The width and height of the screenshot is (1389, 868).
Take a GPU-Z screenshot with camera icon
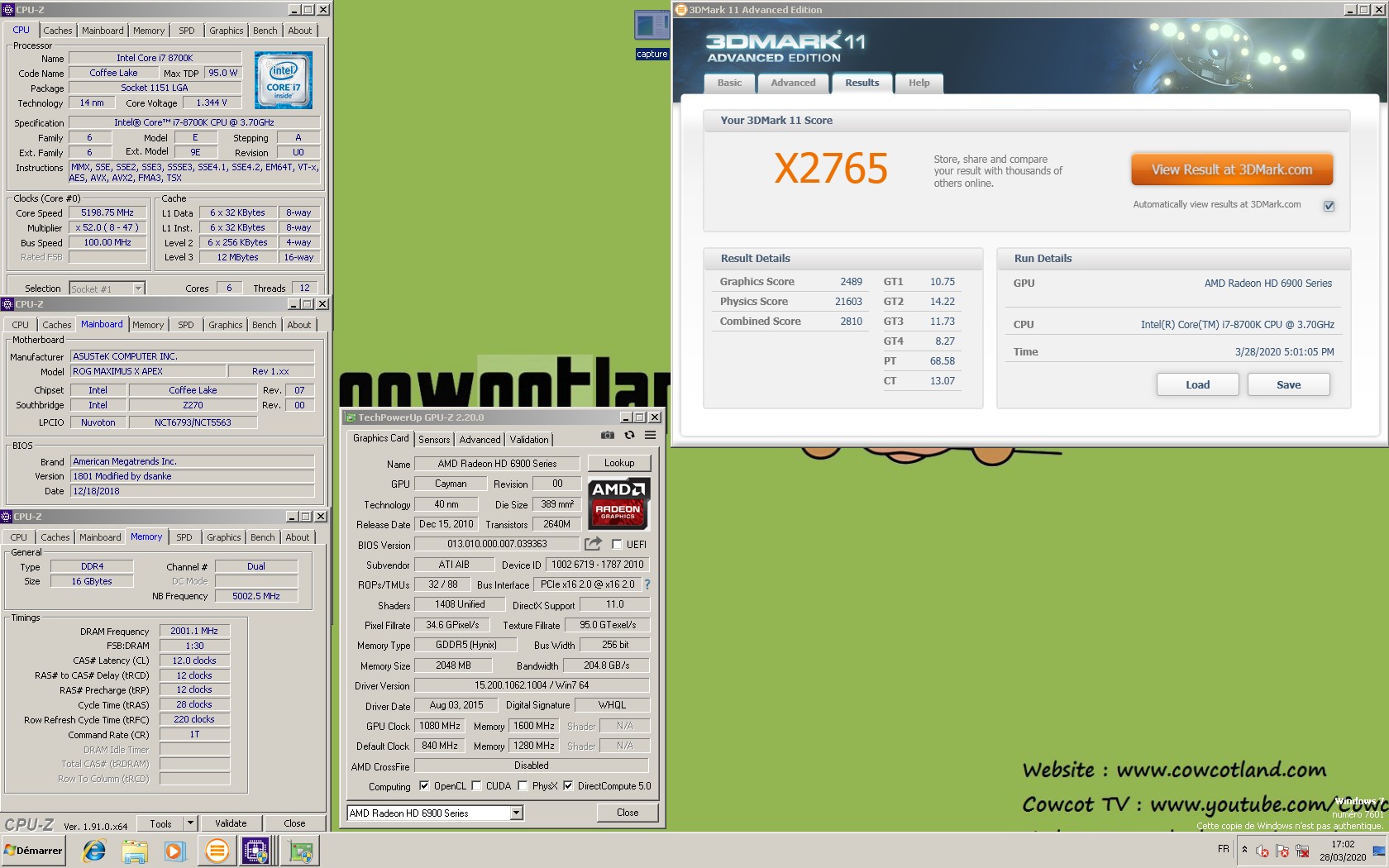(x=608, y=435)
